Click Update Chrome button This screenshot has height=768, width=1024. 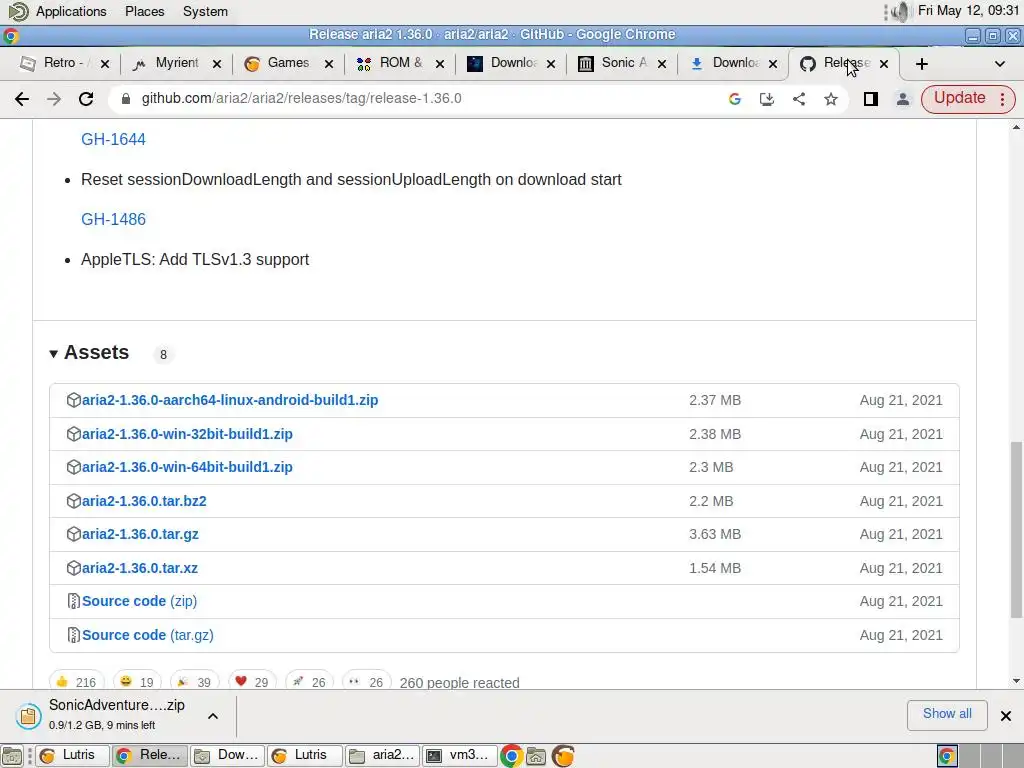pos(959,98)
